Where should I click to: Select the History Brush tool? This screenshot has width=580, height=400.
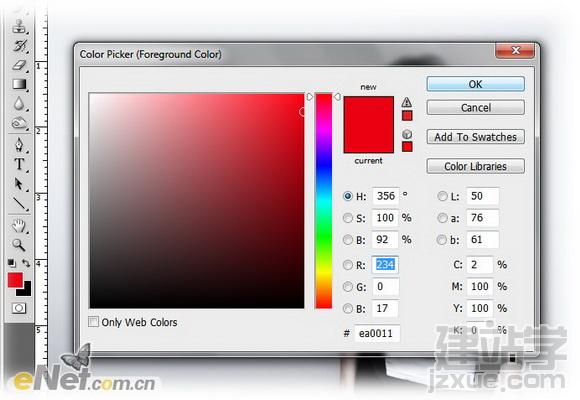point(20,46)
